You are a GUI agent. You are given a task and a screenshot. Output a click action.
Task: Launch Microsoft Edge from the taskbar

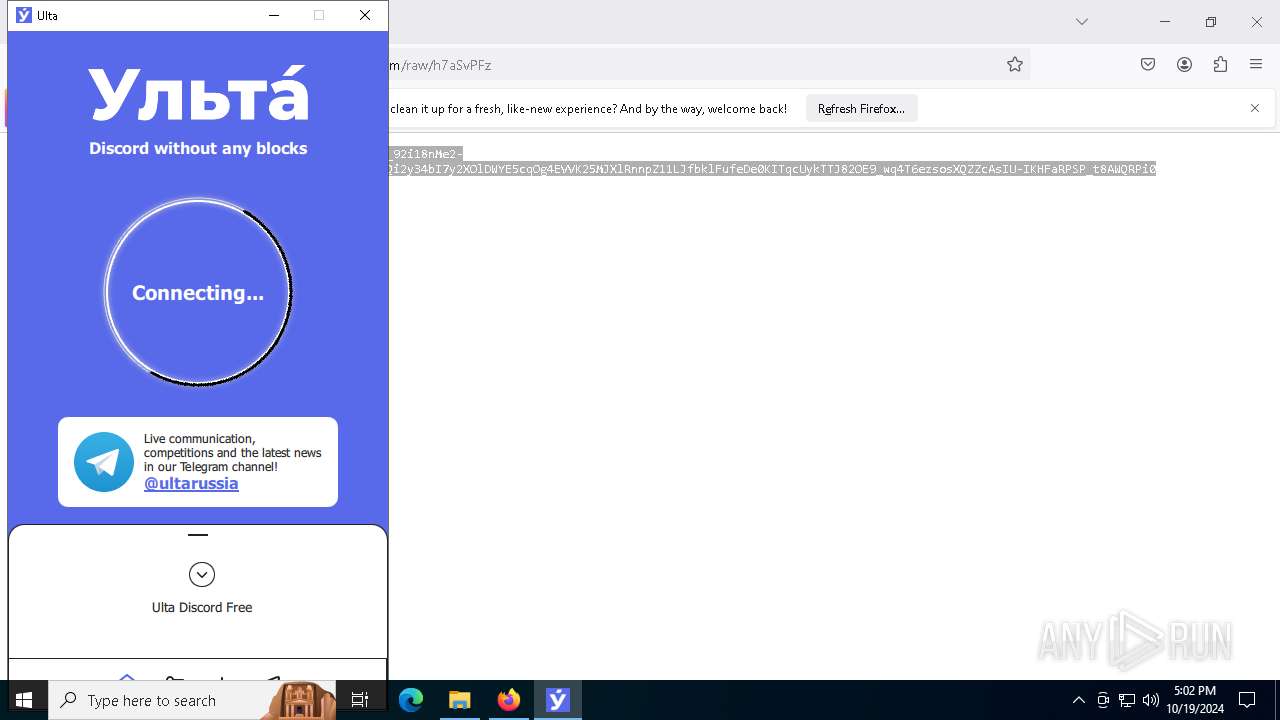[411, 700]
